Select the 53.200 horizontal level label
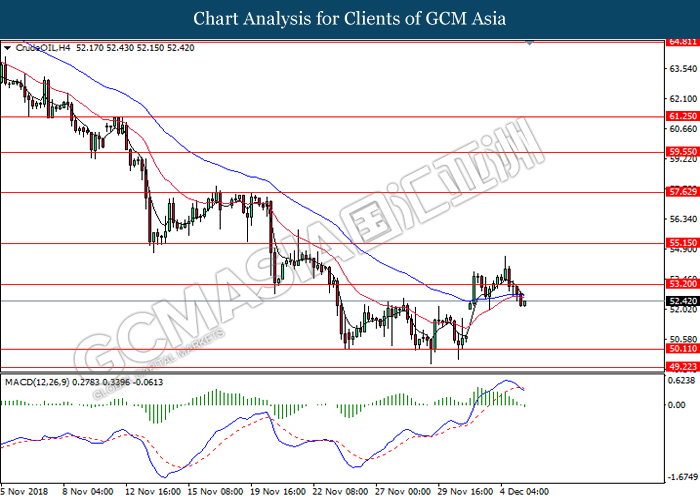700x500 pixels. point(683,284)
